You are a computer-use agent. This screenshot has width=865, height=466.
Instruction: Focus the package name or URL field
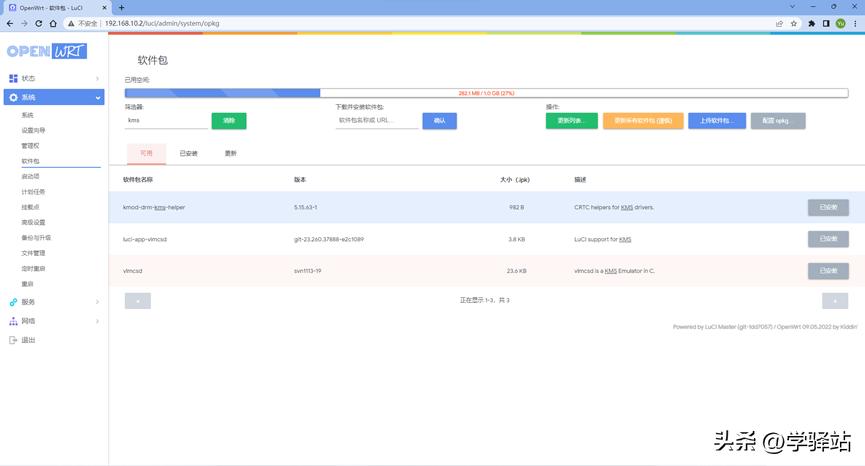377,120
